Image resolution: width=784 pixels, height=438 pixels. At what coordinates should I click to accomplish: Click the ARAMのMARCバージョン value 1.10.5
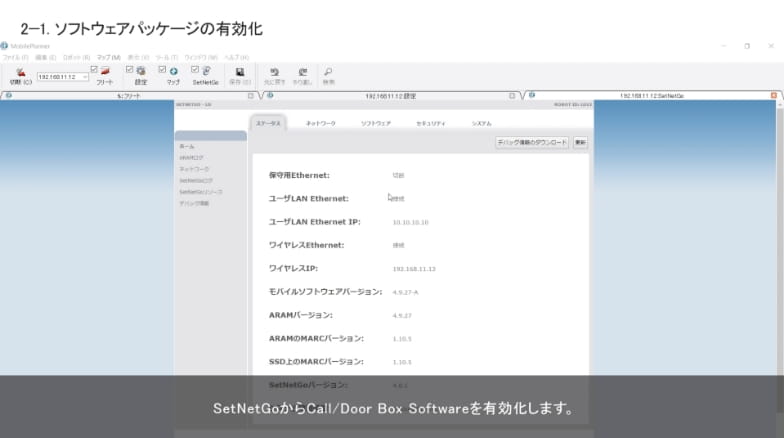click(402, 339)
